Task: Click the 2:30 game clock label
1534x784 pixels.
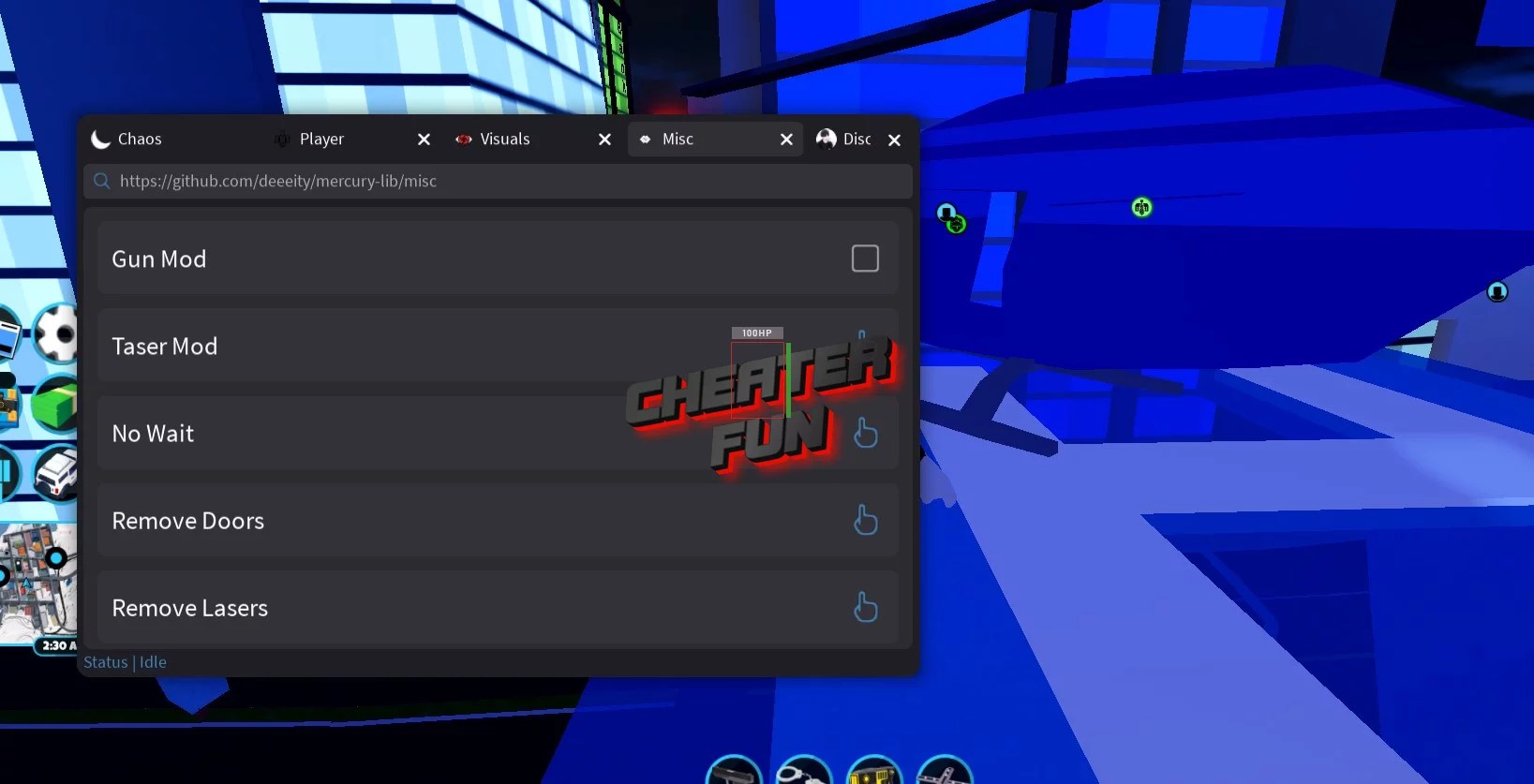Action: [58, 645]
